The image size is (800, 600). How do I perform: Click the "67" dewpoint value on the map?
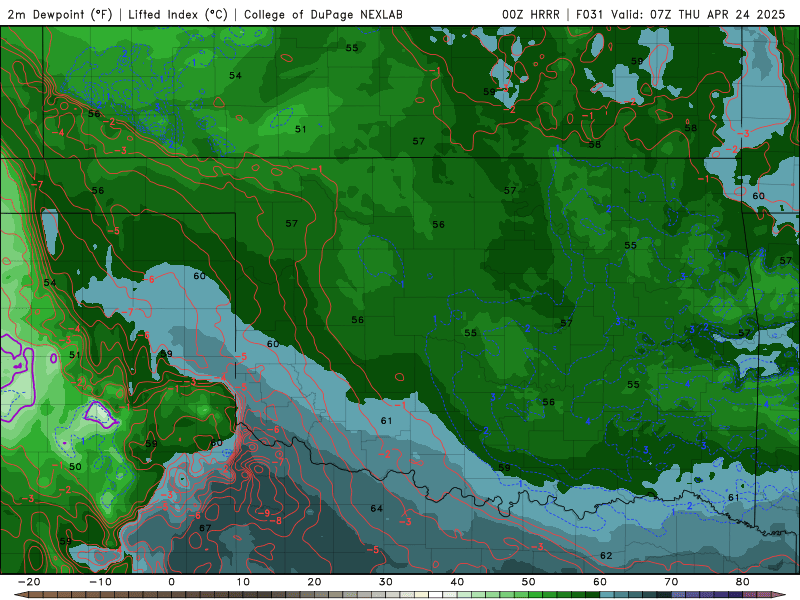pos(205,528)
